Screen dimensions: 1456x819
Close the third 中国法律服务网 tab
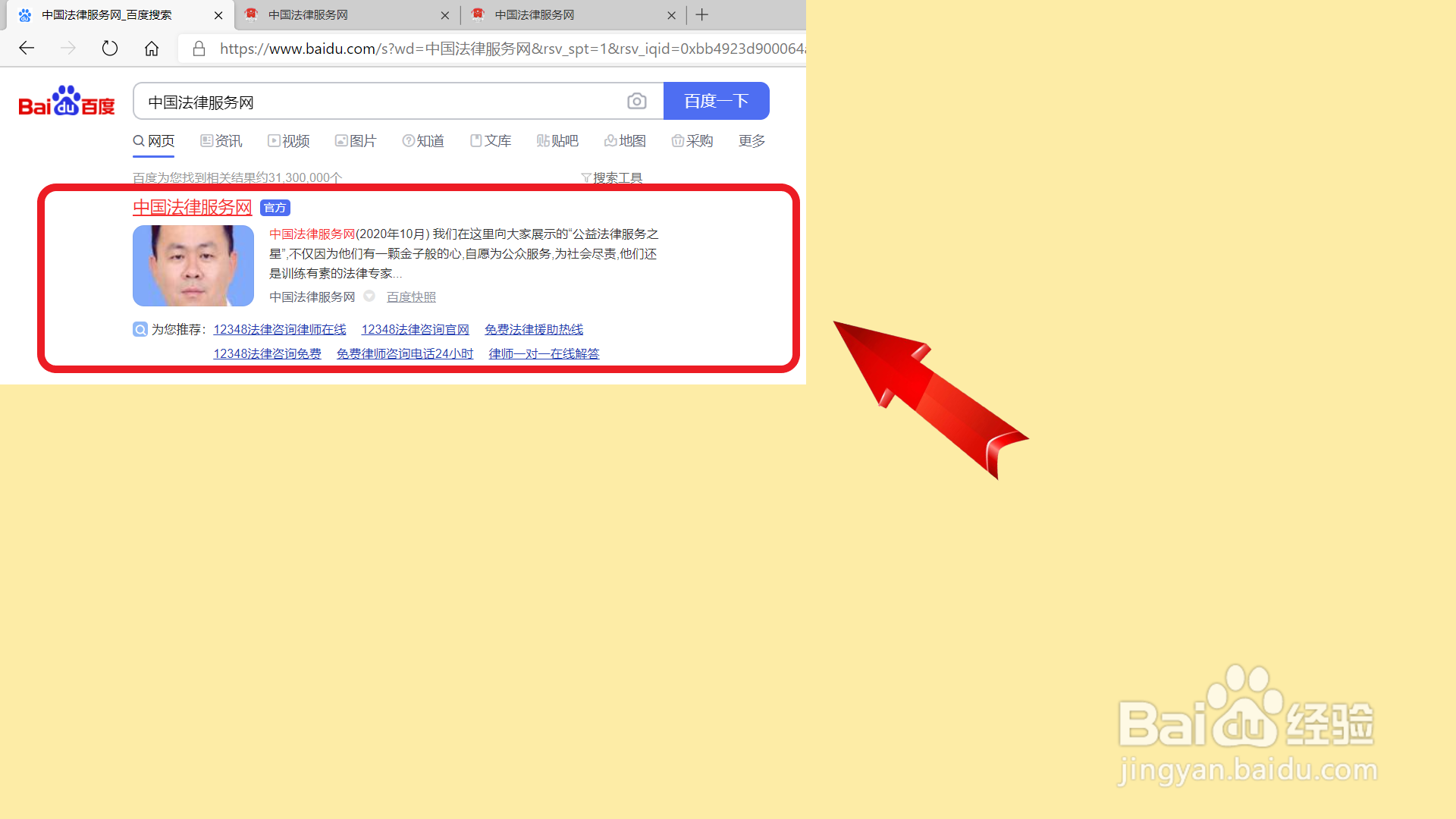pos(671,15)
